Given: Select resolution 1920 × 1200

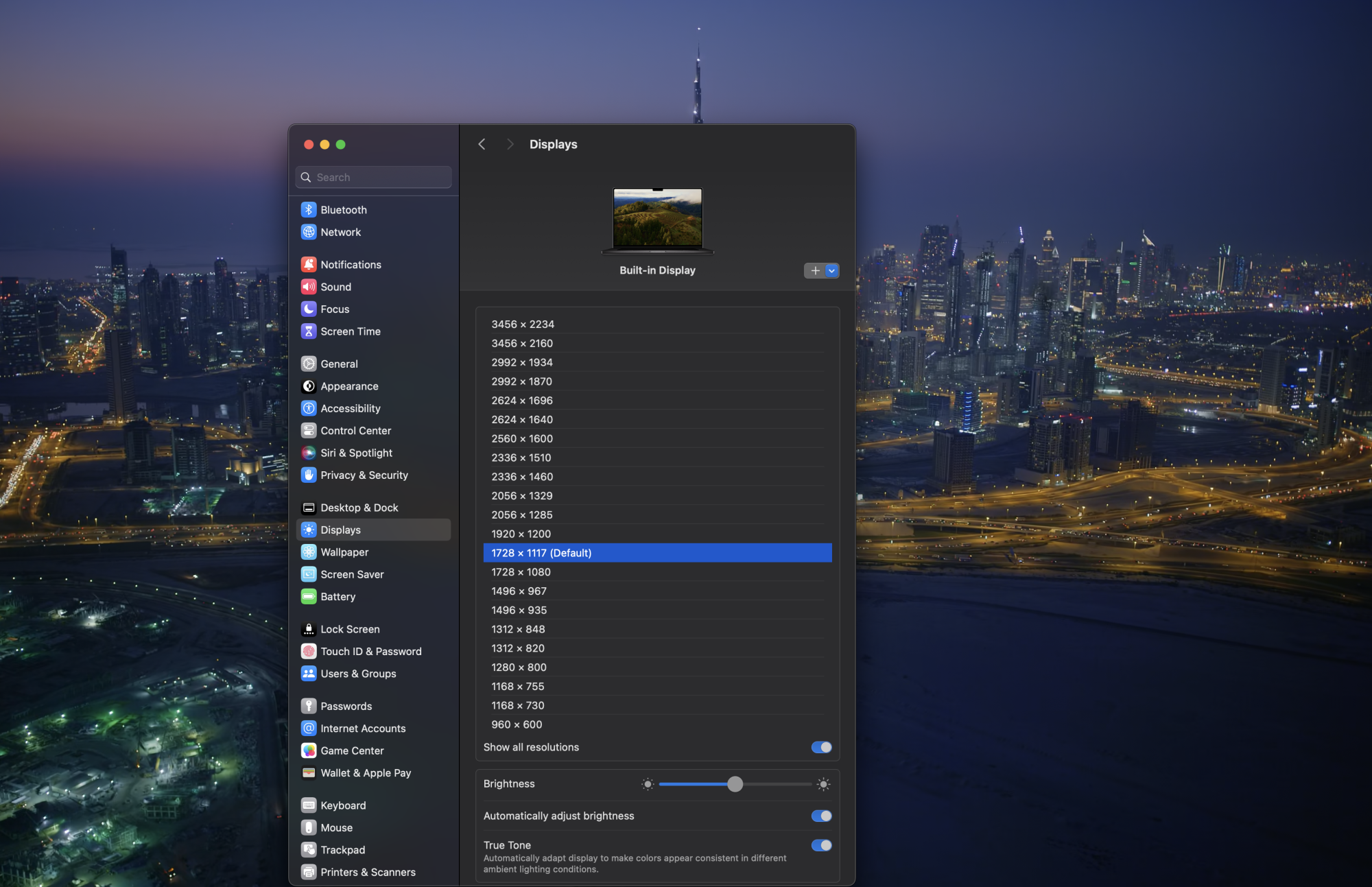Looking at the screenshot, I should pos(657,534).
